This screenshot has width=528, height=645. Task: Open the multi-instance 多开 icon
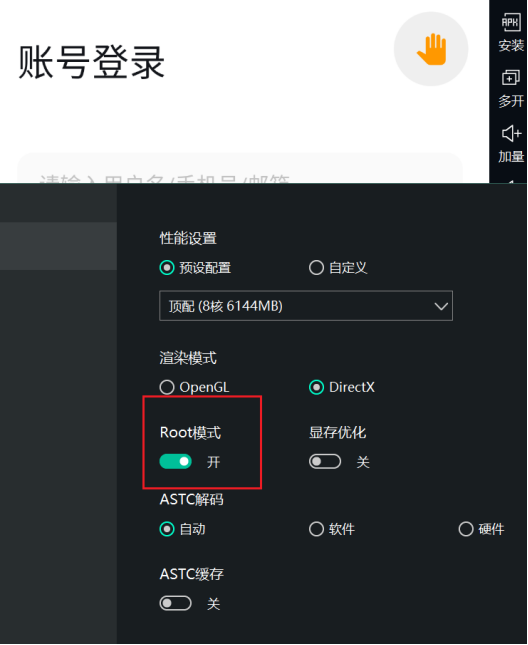[510, 78]
